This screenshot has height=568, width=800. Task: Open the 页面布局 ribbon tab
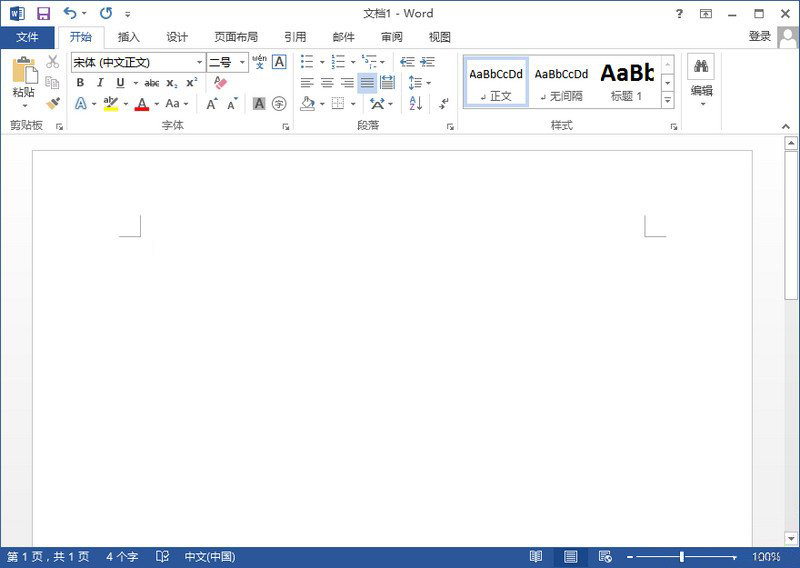[236, 37]
